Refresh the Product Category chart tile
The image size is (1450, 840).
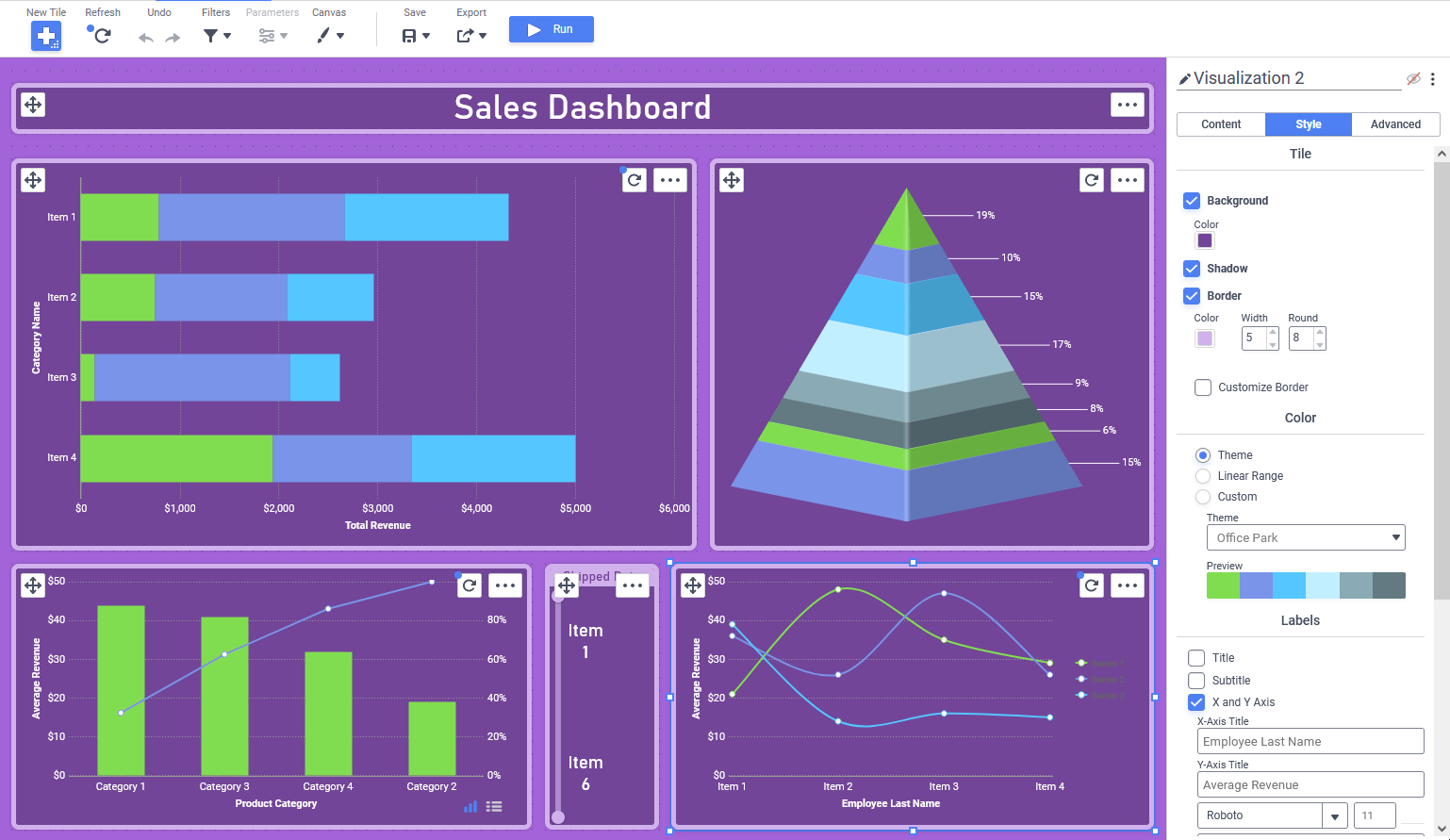point(470,585)
